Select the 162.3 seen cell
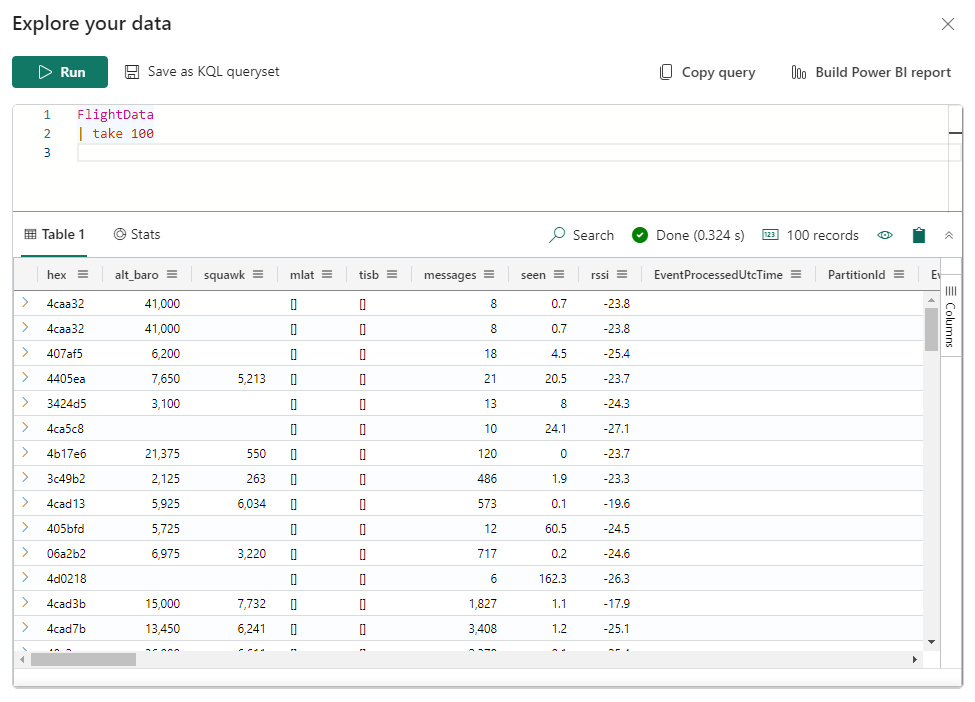The height and width of the screenshot is (702, 975). pyautogui.click(x=553, y=579)
